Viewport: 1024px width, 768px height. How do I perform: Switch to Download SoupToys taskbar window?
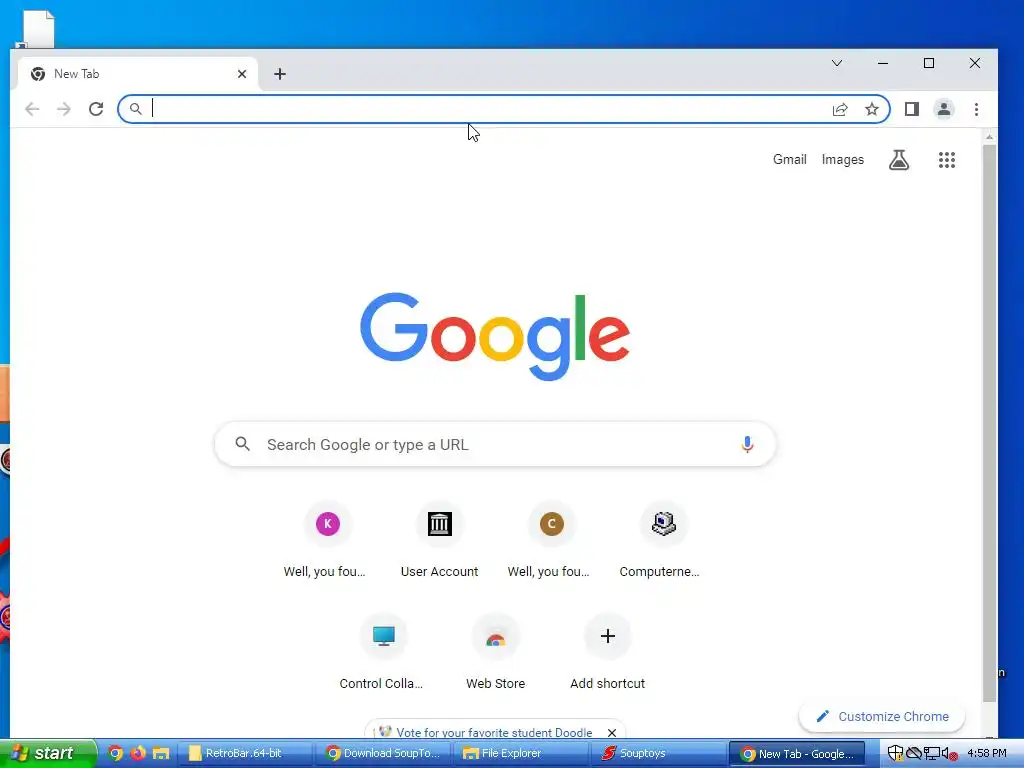point(383,754)
